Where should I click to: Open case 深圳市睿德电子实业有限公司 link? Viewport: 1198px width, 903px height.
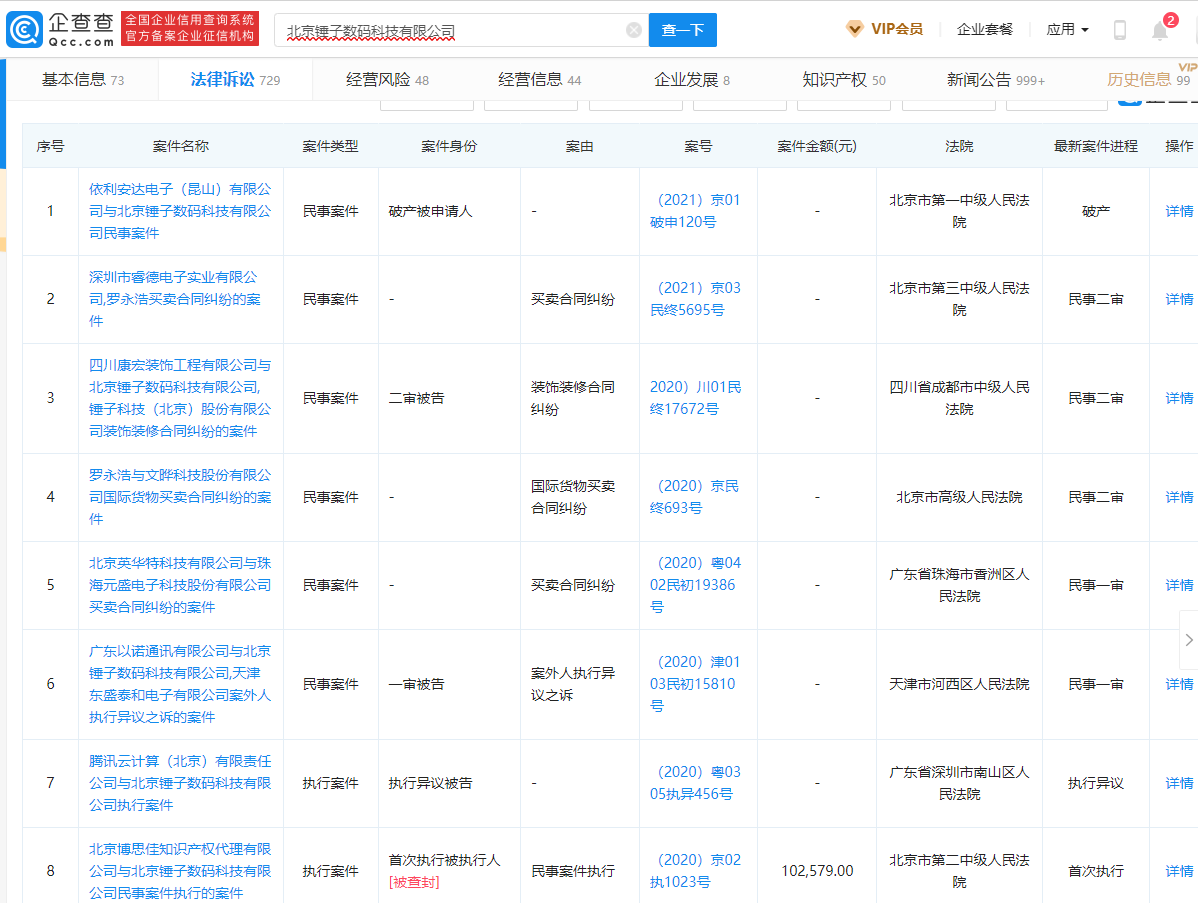click(174, 299)
